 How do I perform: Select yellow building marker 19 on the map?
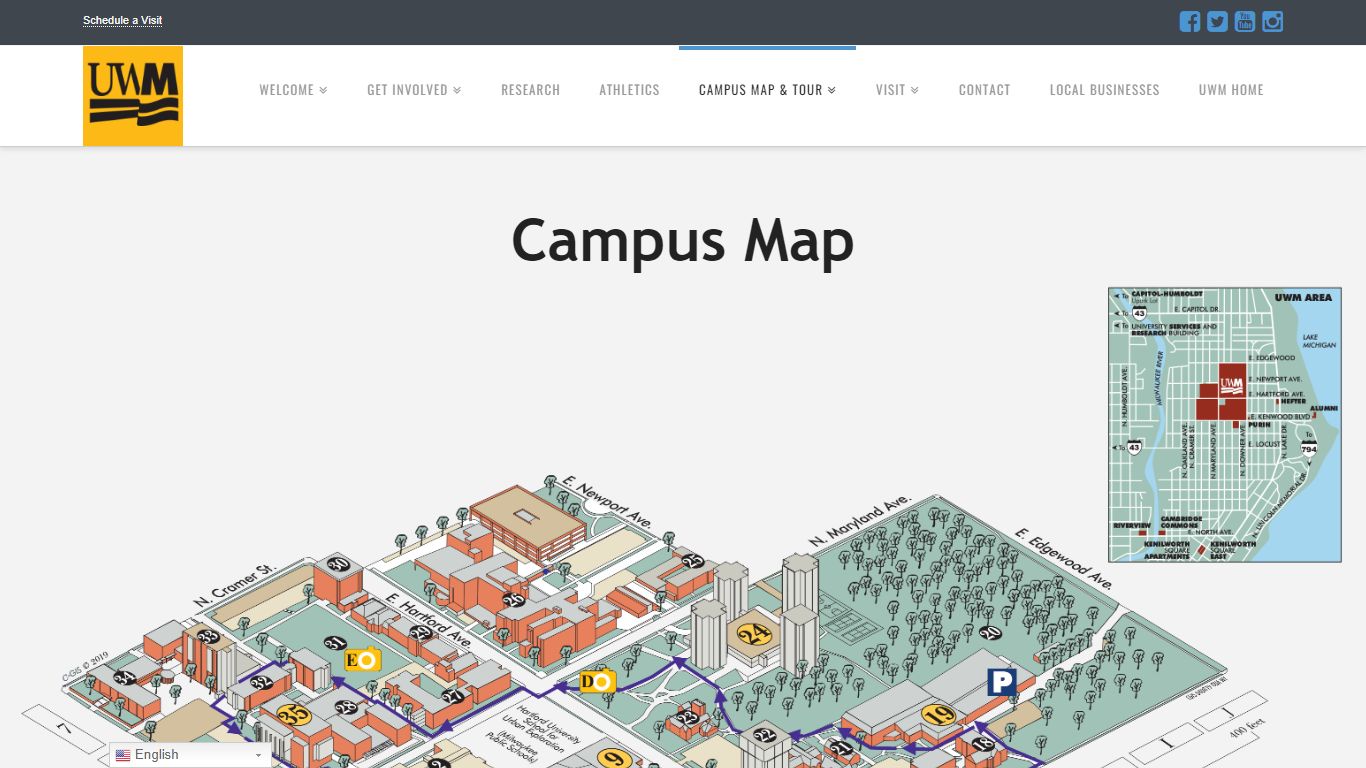click(x=940, y=715)
